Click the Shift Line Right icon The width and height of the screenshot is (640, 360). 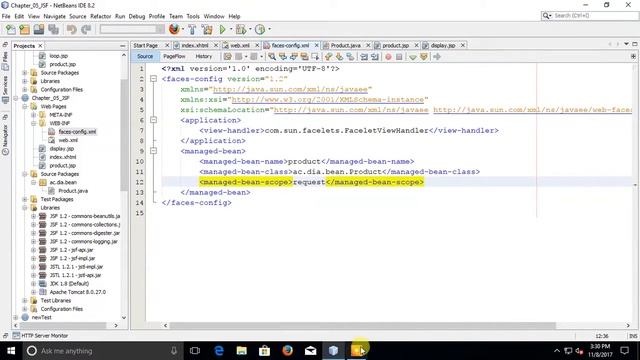pyautogui.click(x=375, y=56)
